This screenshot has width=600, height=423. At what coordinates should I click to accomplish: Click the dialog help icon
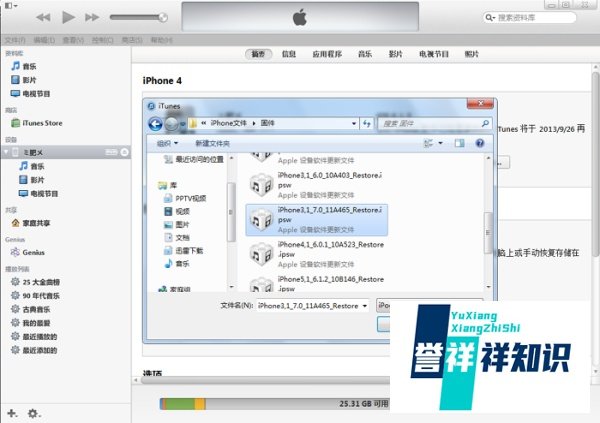click(x=480, y=143)
